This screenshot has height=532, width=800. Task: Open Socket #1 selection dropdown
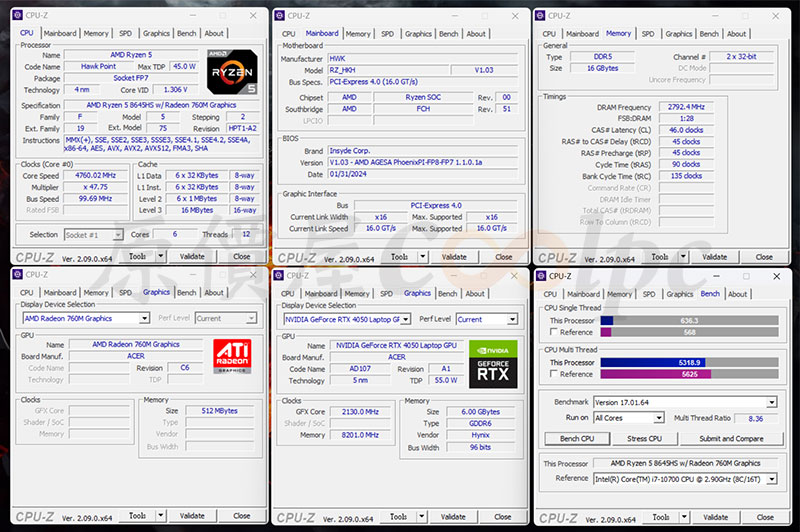tap(118, 235)
